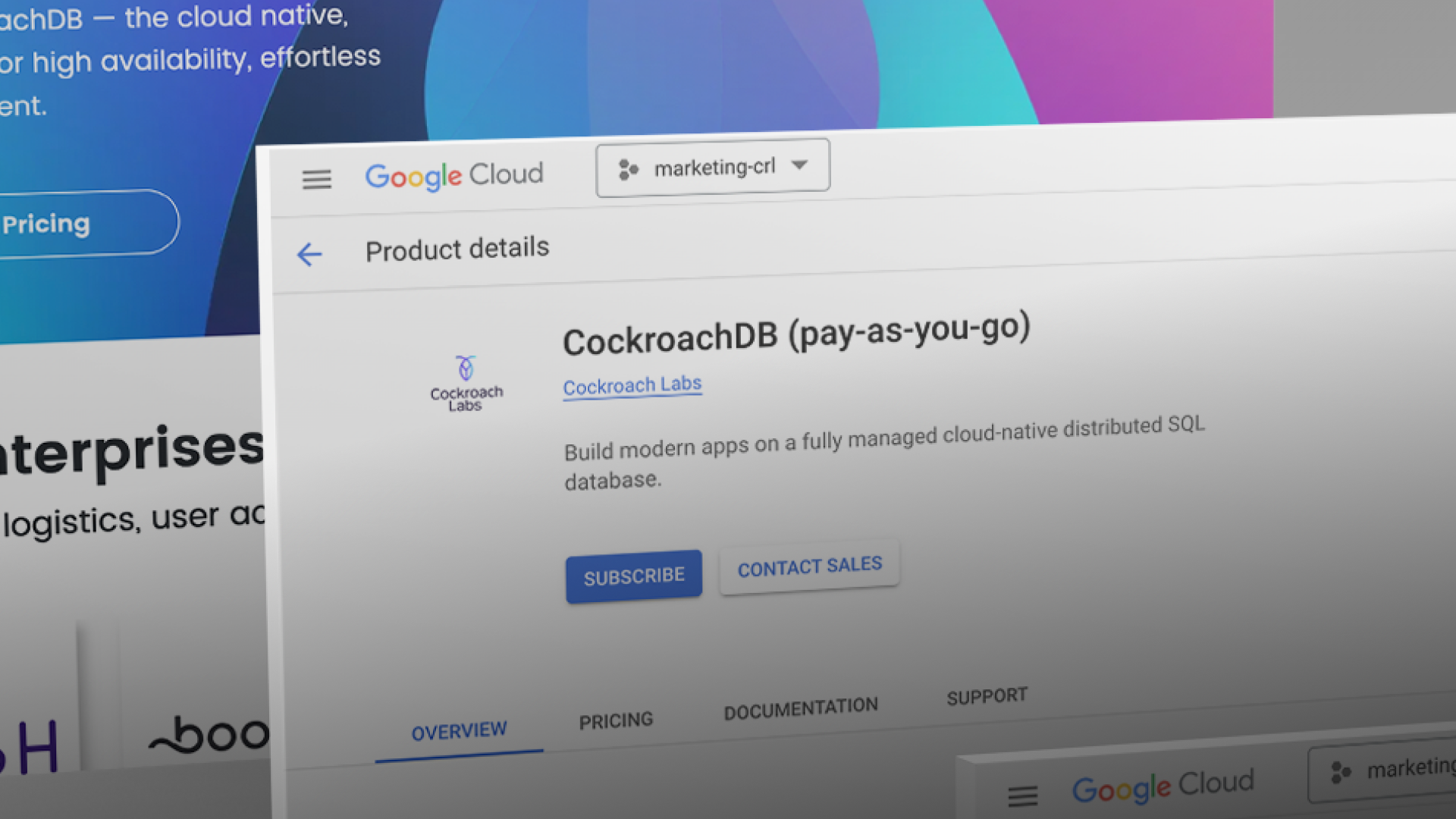1456x819 pixels.
Task: Open the Cockroach Labs vendor link
Action: coord(632,385)
